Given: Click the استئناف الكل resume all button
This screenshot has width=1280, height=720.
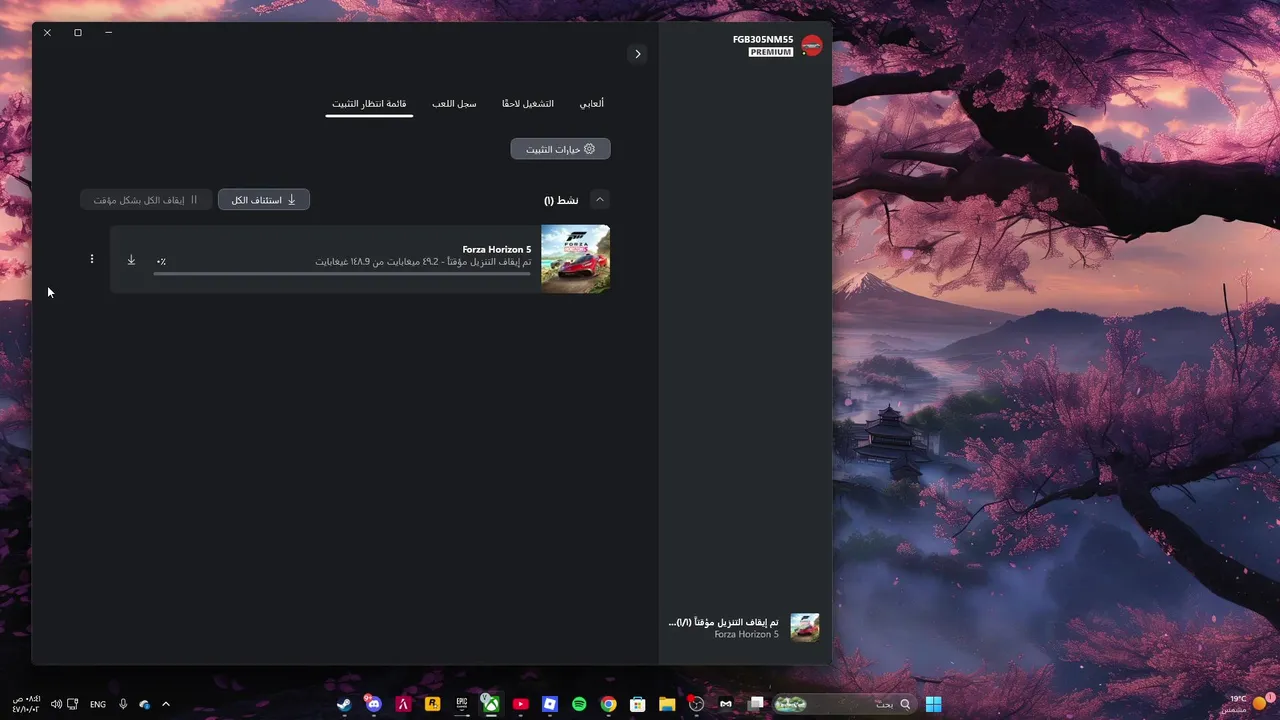Looking at the screenshot, I should (264, 200).
